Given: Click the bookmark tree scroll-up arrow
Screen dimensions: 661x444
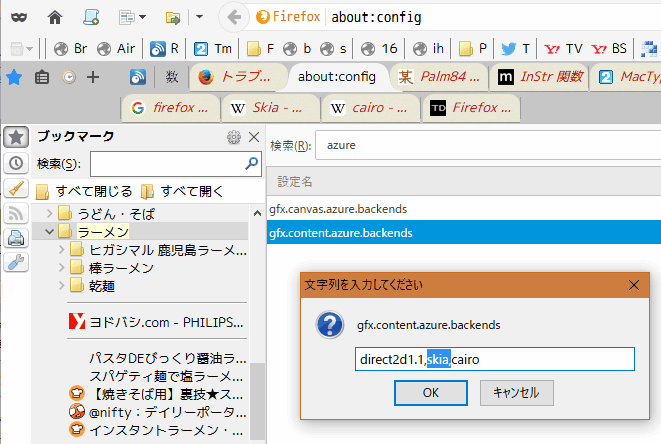Looking at the screenshot, I should [257, 213].
